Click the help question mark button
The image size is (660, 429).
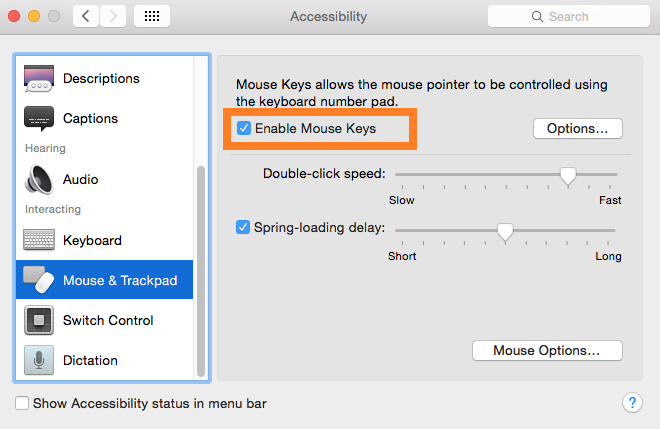pyautogui.click(x=631, y=403)
